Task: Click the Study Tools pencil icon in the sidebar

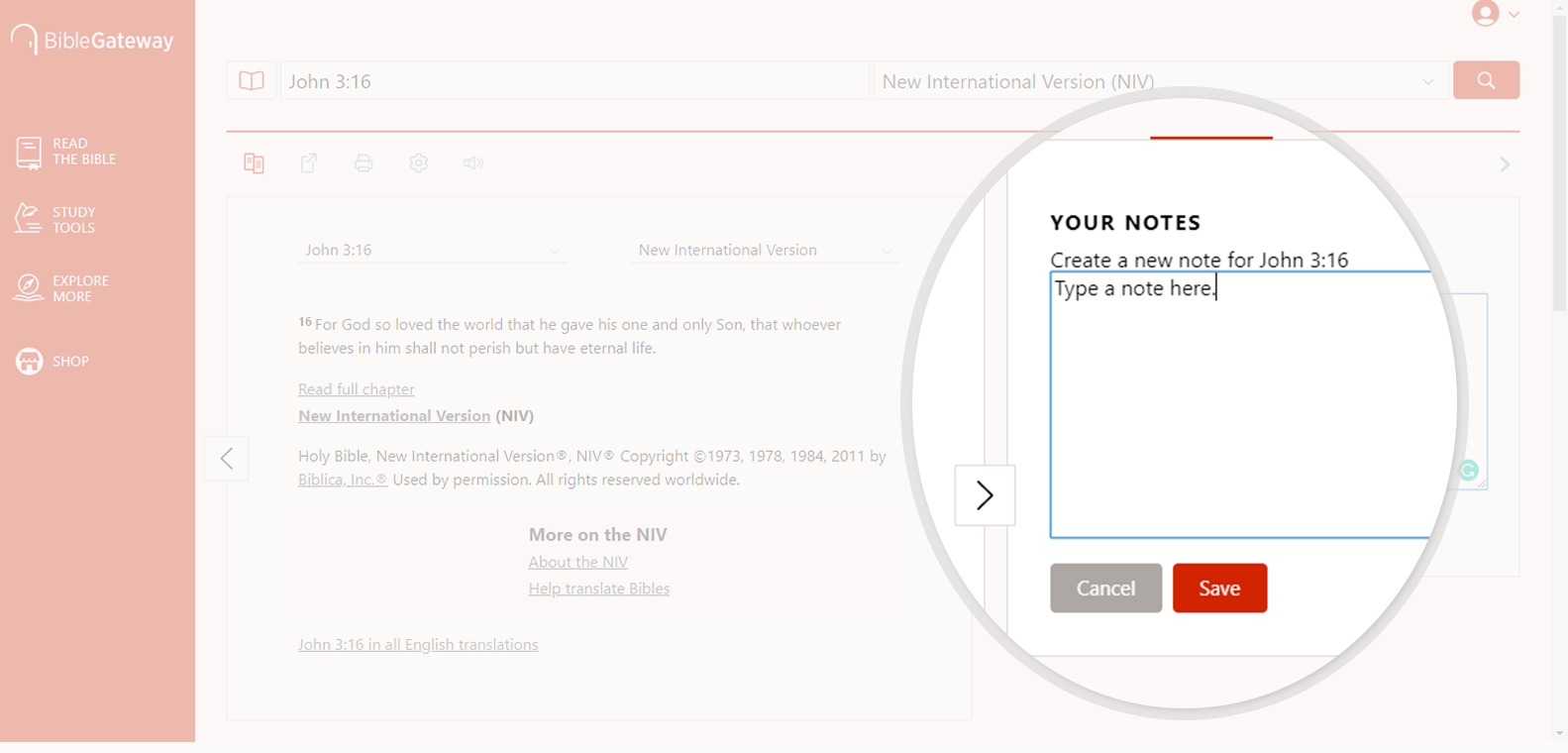Action: 28,219
